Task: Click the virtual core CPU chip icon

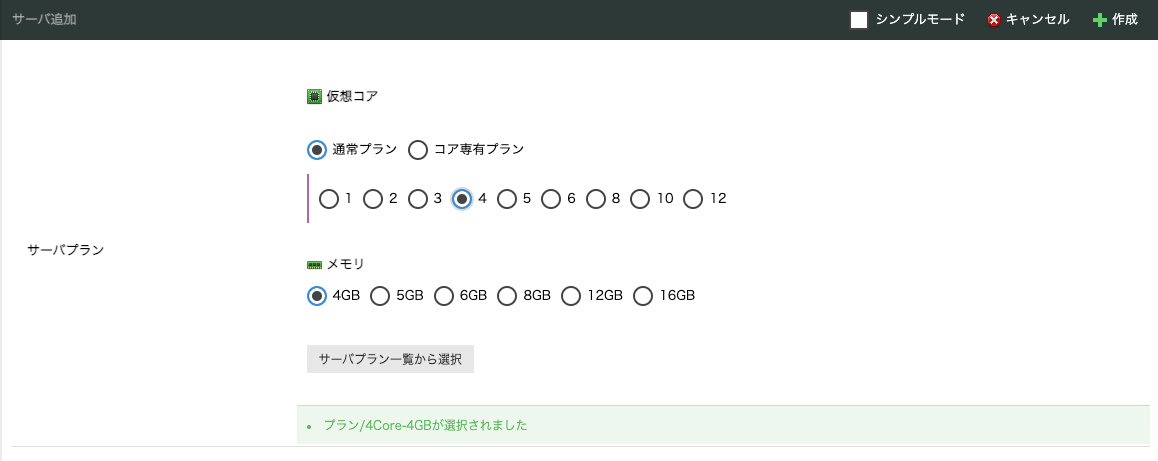Action: click(314, 96)
